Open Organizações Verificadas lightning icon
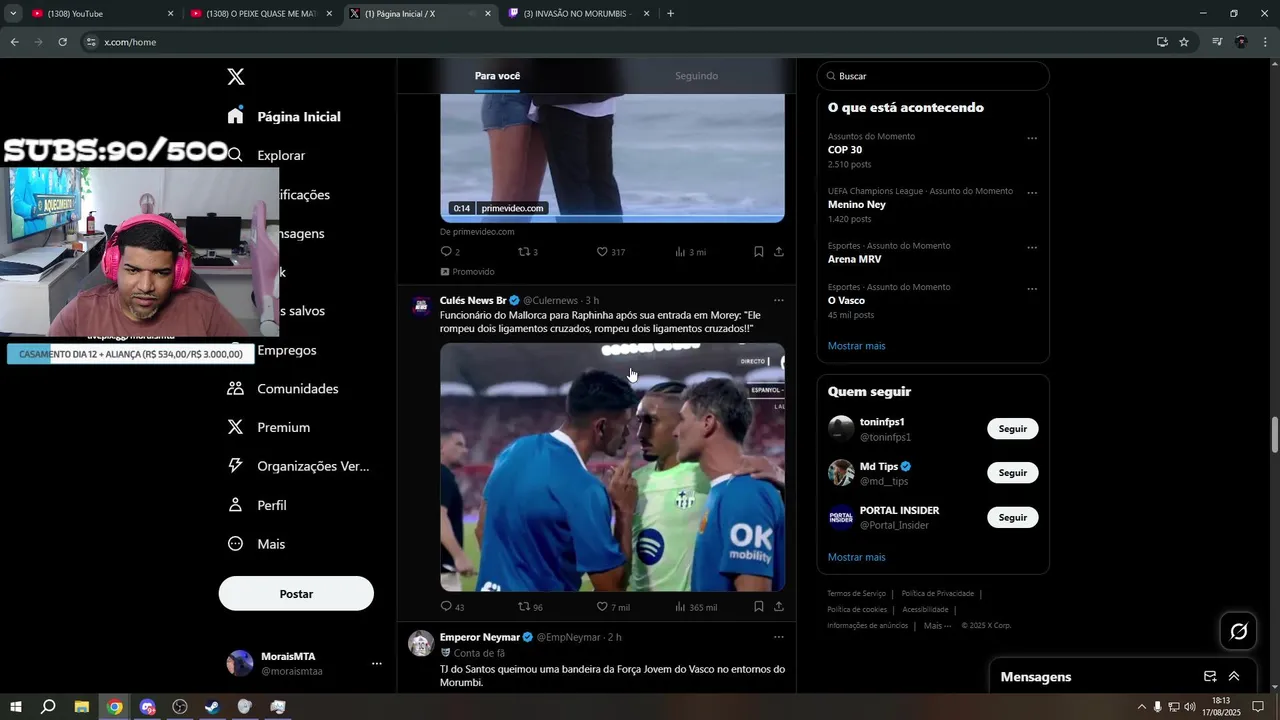The image size is (1280, 720). click(x=235, y=466)
